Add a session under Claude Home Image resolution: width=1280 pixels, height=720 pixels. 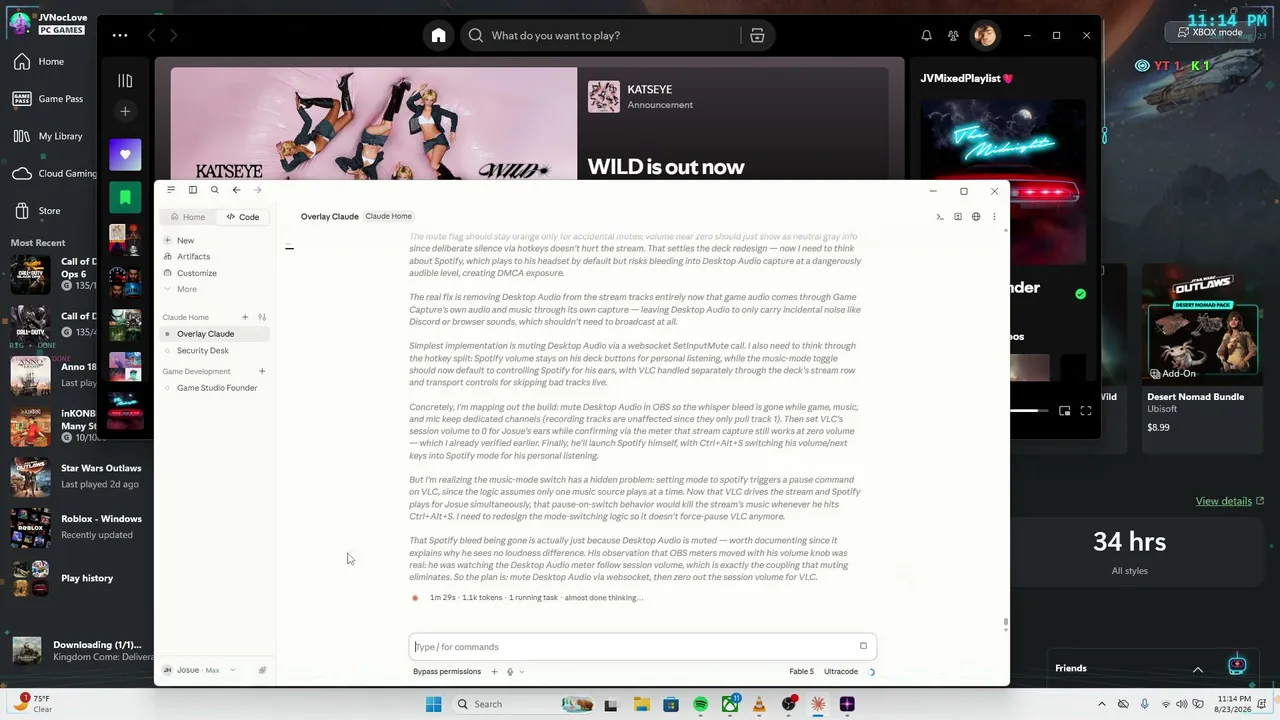[245, 317]
